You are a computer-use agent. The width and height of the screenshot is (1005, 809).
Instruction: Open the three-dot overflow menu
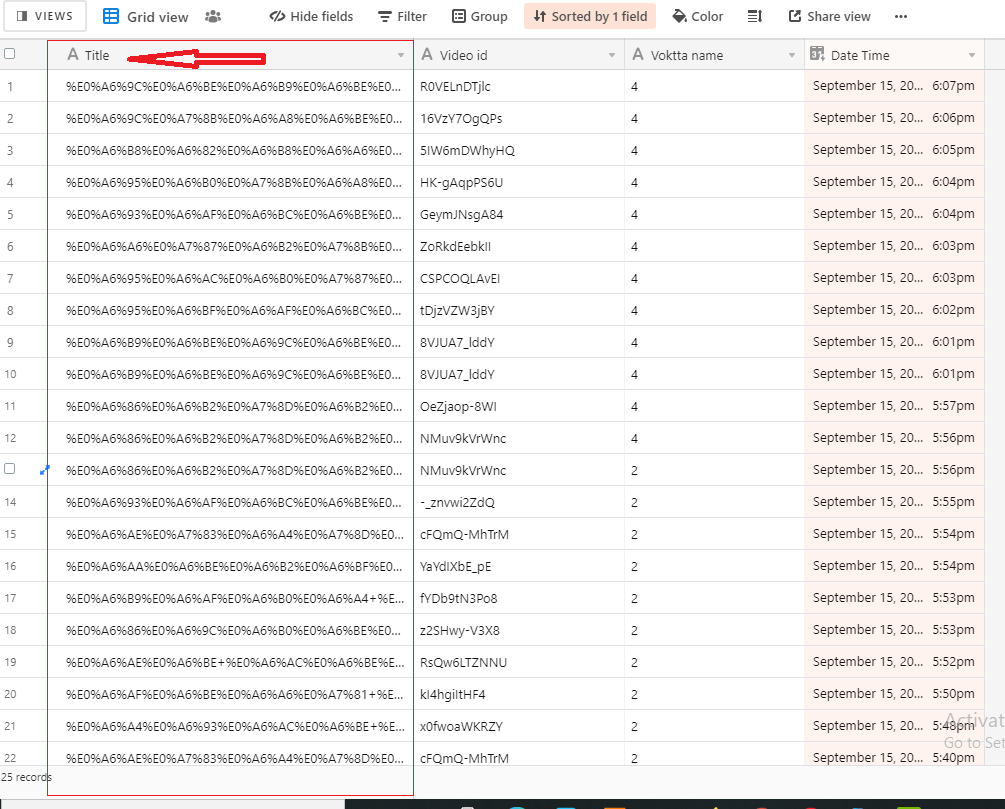coord(901,16)
